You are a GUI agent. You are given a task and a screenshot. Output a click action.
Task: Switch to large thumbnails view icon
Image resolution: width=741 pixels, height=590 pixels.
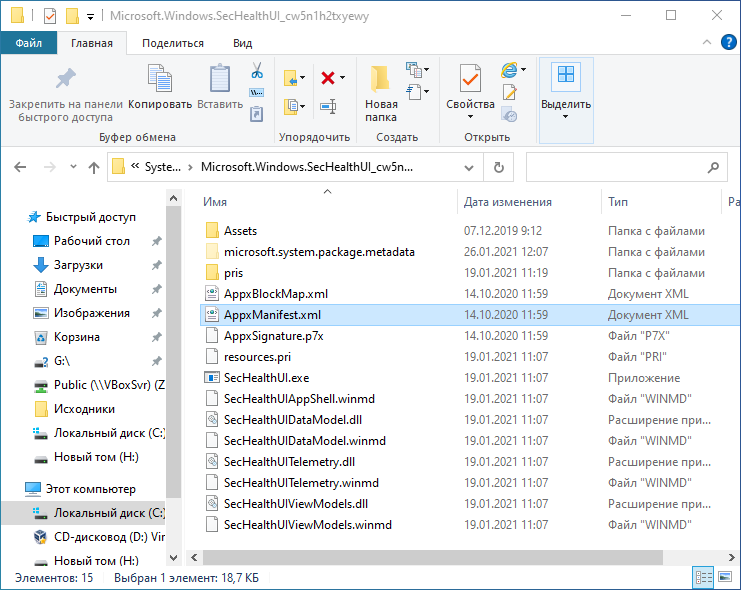click(x=724, y=577)
